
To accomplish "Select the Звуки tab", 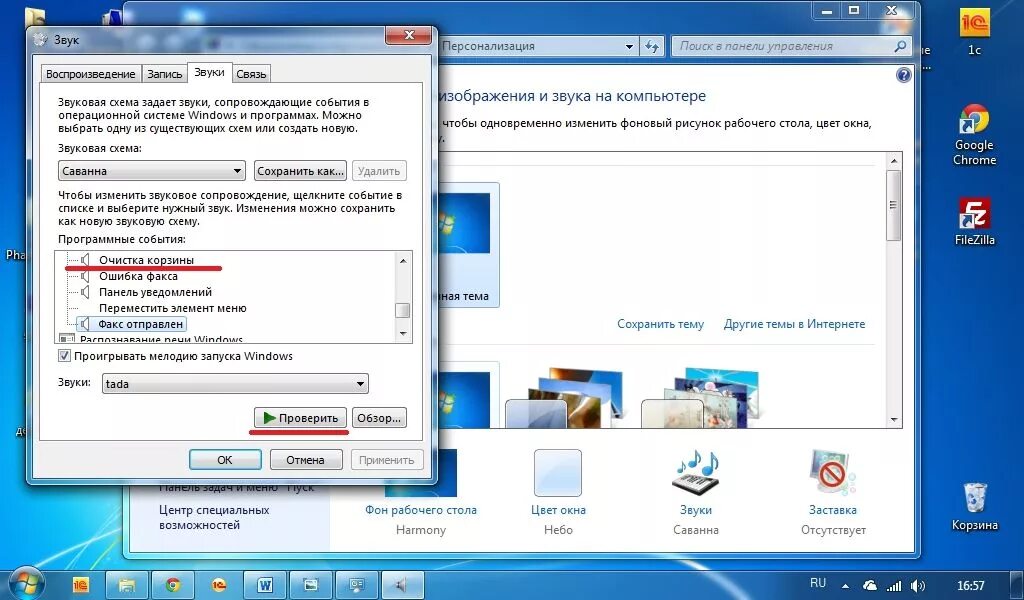I will point(209,72).
